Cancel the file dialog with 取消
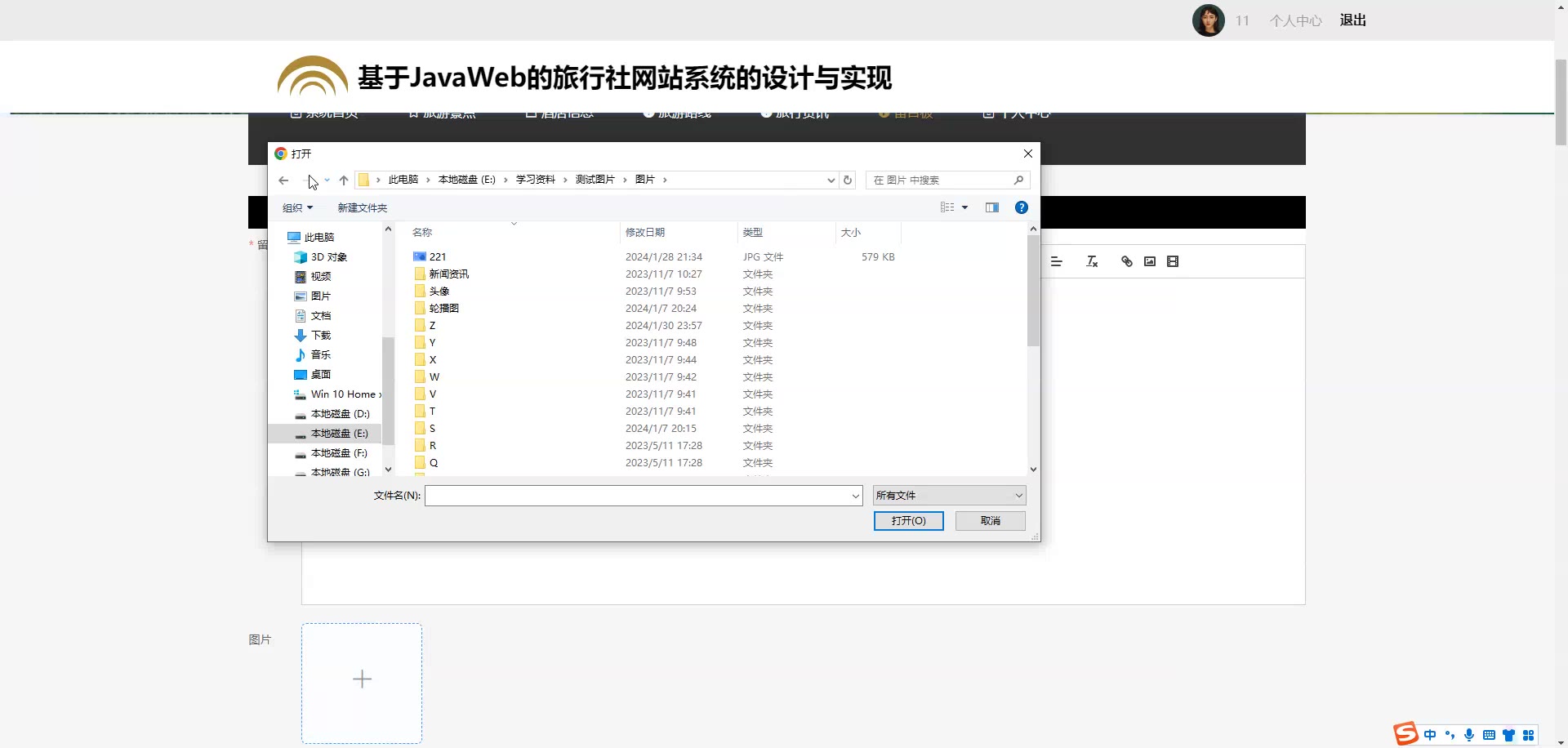The image size is (1568, 748). [991, 521]
